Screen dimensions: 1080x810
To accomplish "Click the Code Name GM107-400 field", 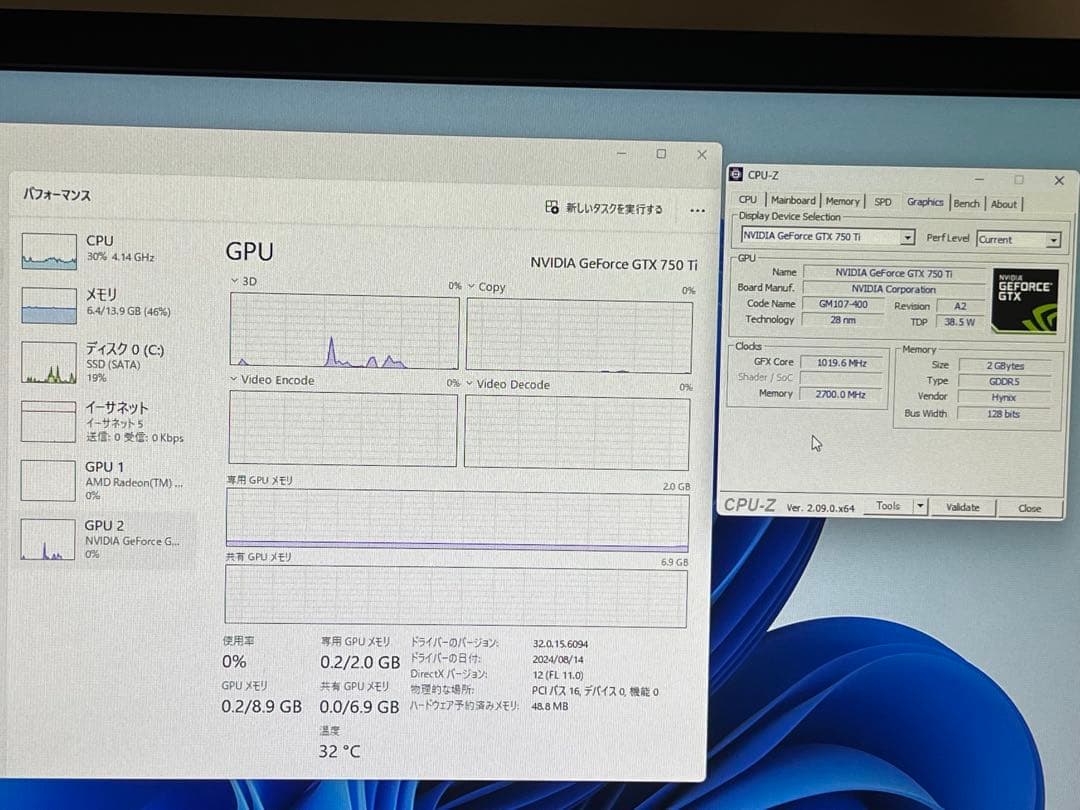I will click(843, 304).
